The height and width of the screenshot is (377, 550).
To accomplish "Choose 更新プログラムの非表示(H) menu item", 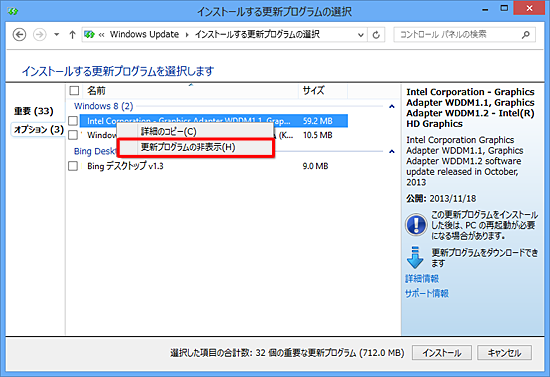I will coord(196,147).
